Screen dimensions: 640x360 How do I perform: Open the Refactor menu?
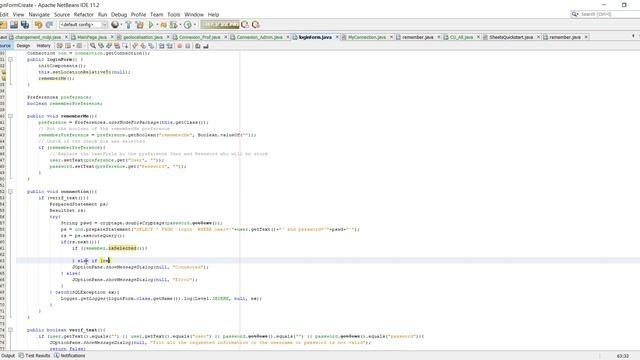[x=84, y=14]
